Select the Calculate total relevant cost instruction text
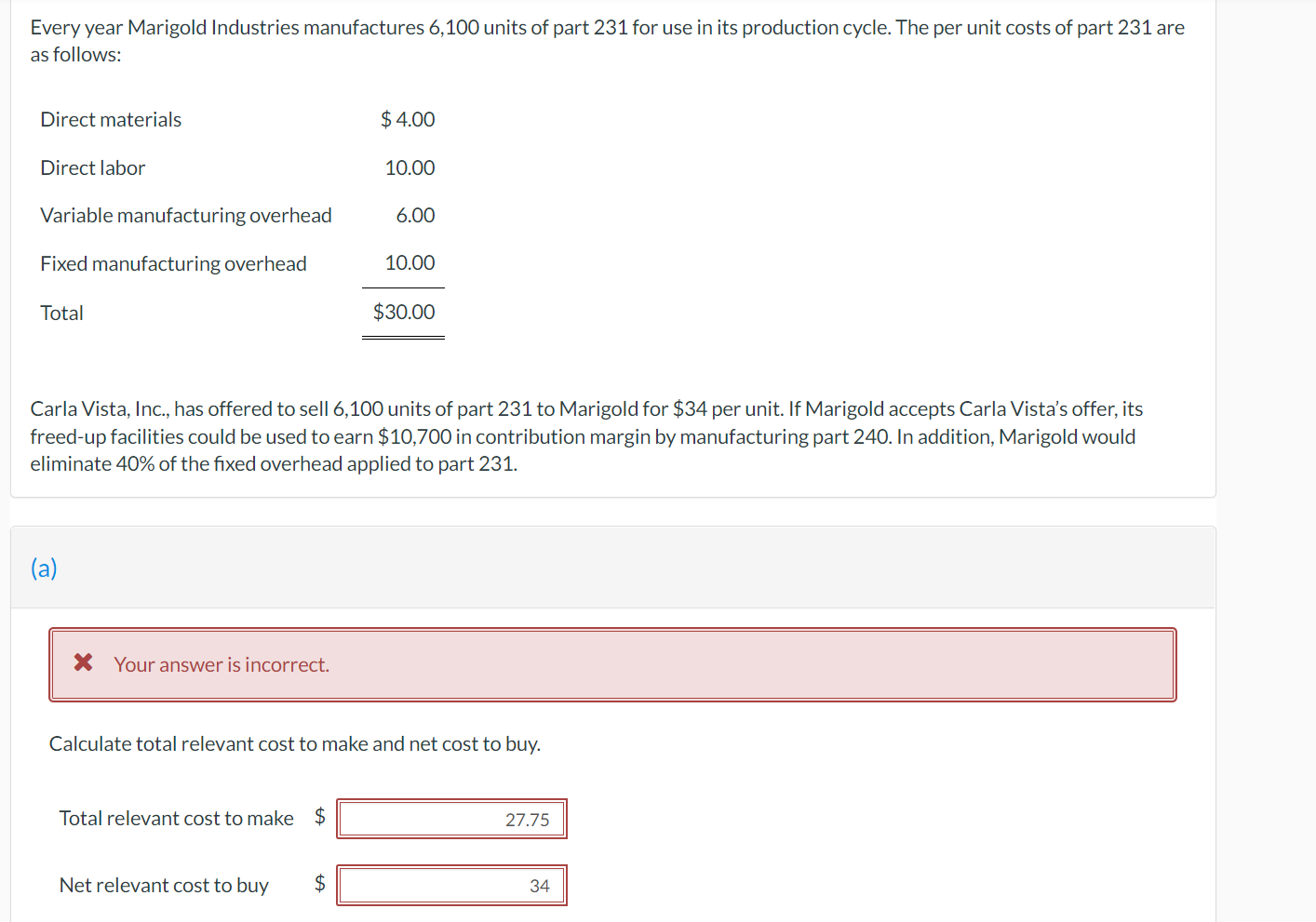Viewport: 1316px width, 922px height. pyautogui.click(x=295, y=743)
